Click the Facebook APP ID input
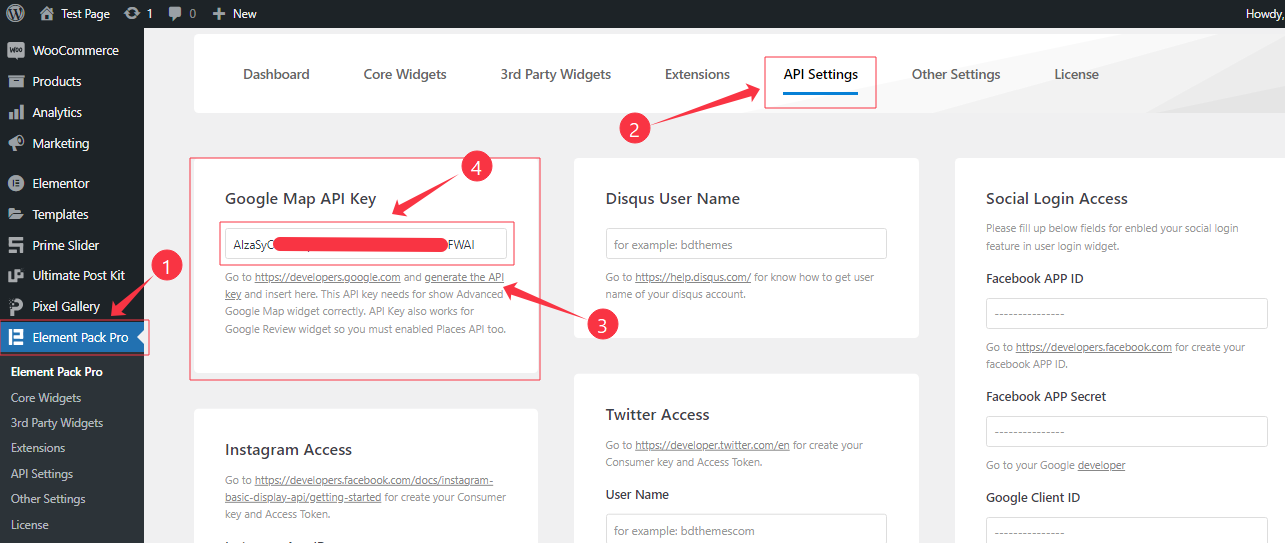The image size is (1285, 543). click(1126, 313)
